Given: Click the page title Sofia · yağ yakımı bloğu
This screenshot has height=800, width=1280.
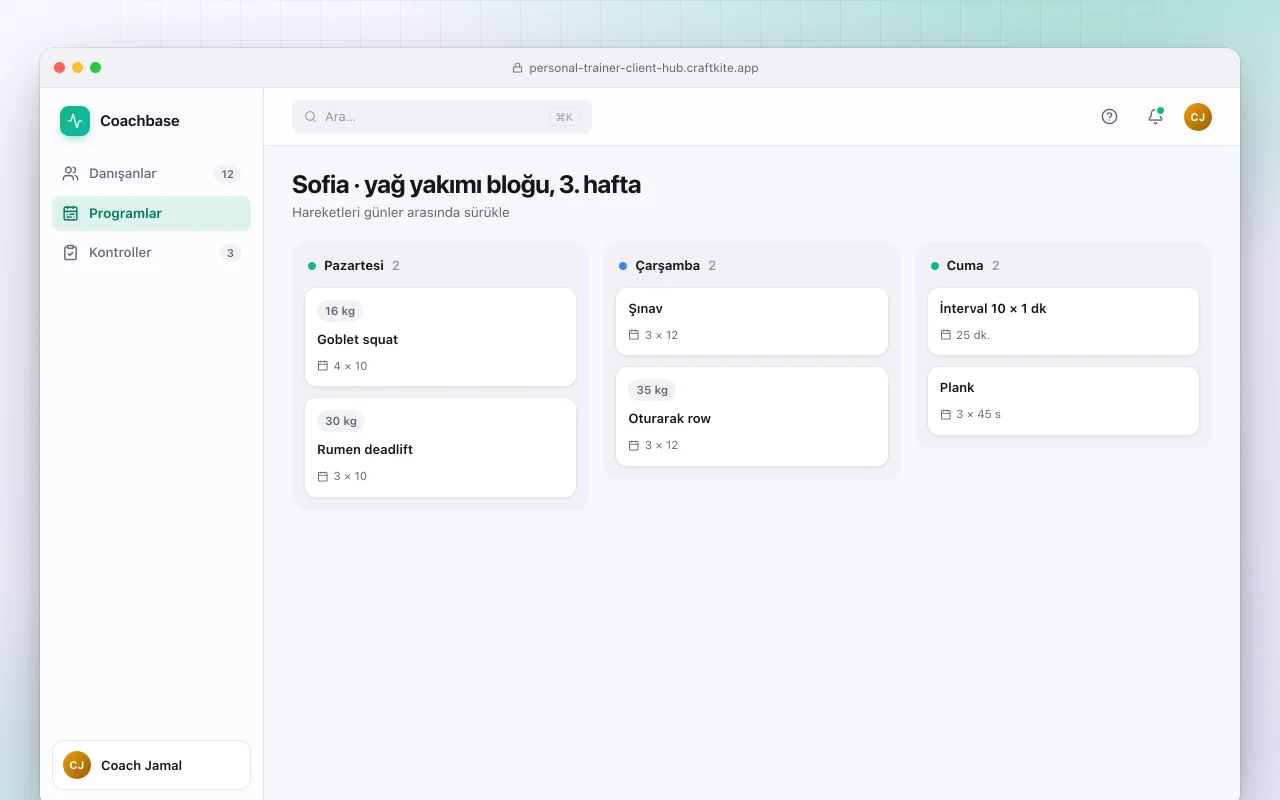Looking at the screenshot, I should click(466, 185).
